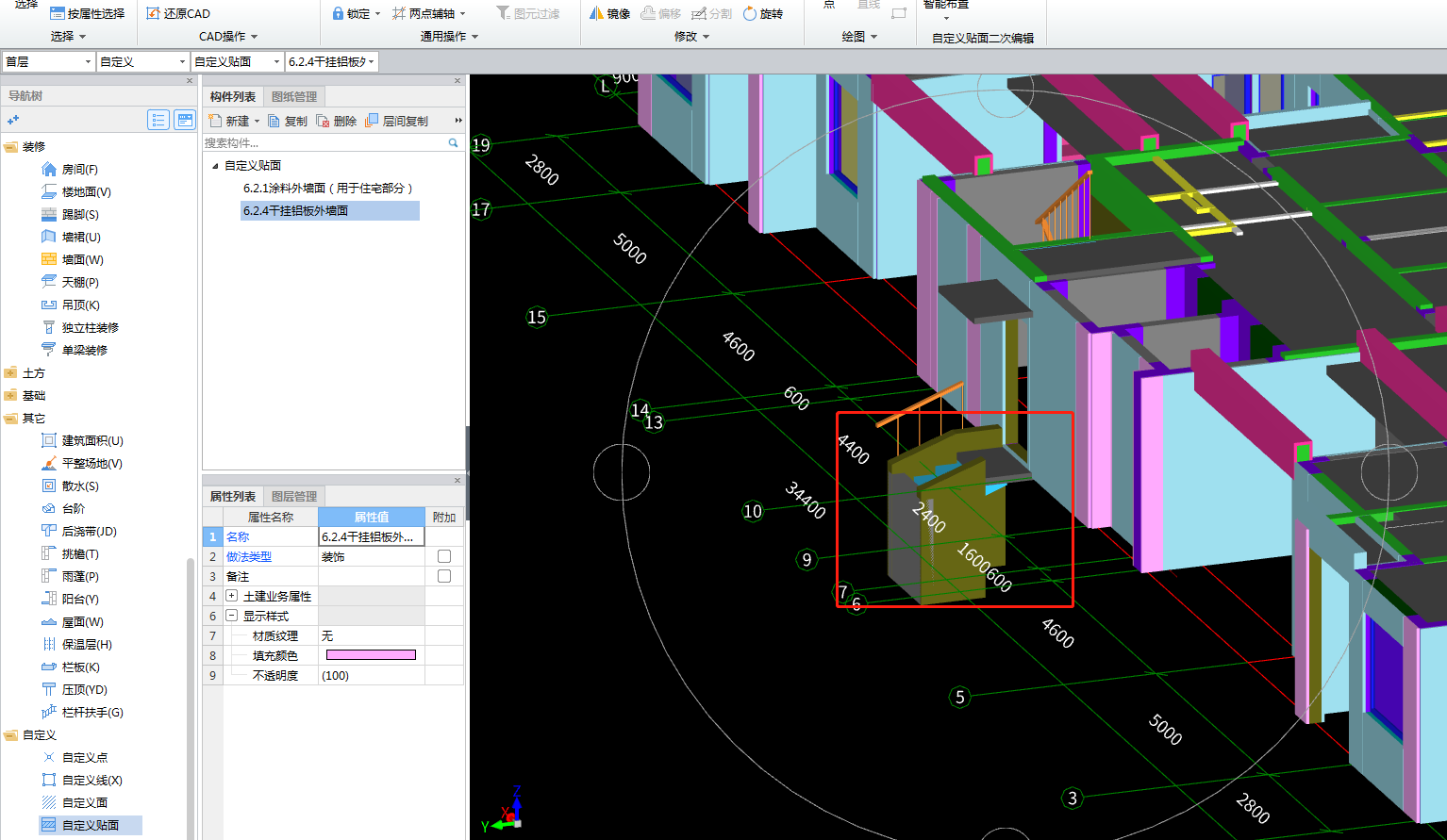Open the 绘图 group menu
This screenshot has height=840, width=1447.
[859, 37]
